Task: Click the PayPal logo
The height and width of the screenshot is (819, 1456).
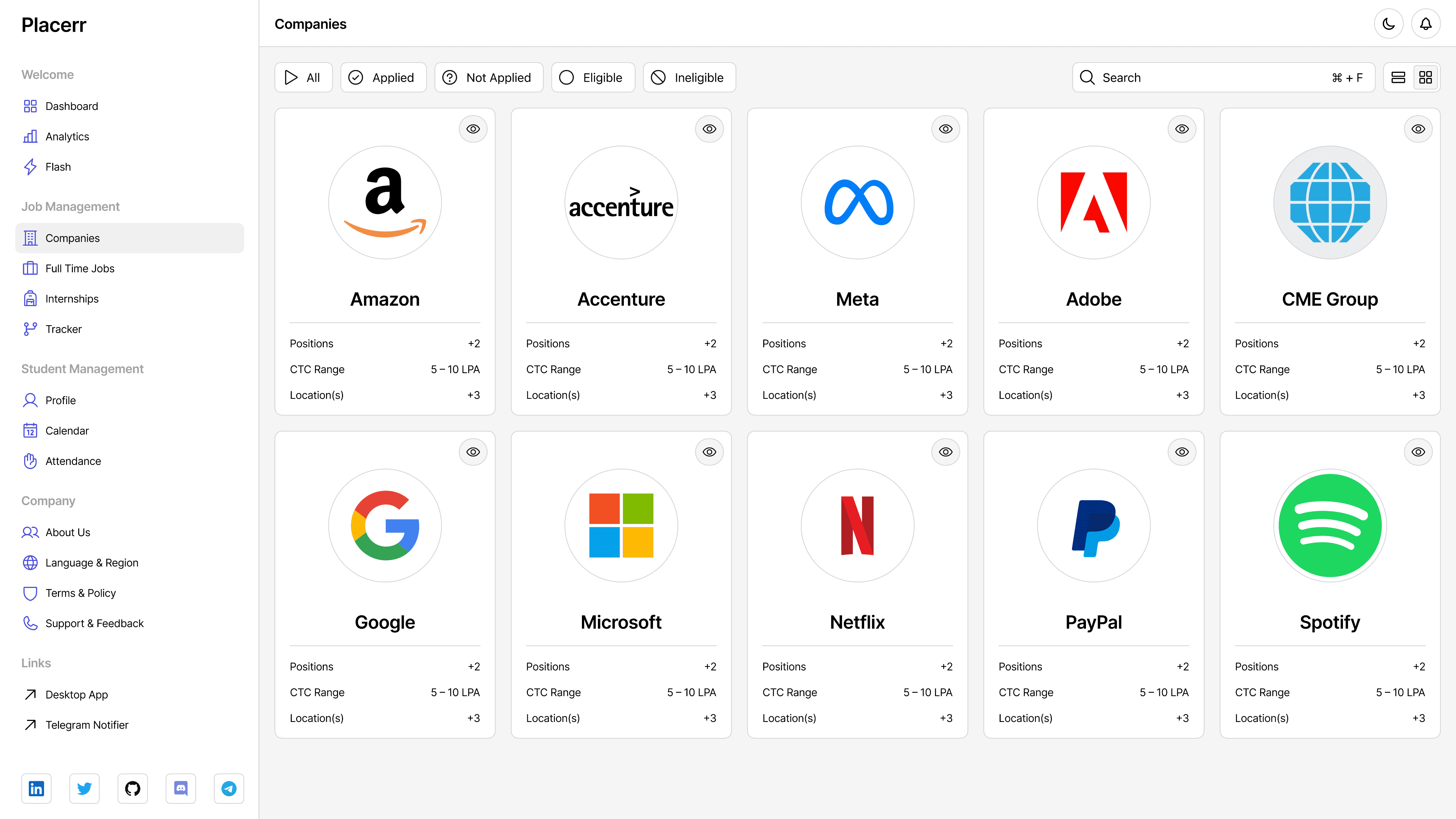Action: 1094,526
